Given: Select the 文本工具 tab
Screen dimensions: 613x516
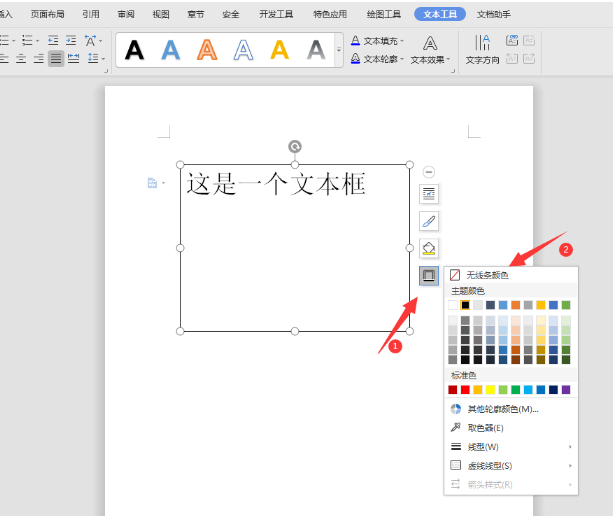Looking at the screenshot, I should point(440,14).
